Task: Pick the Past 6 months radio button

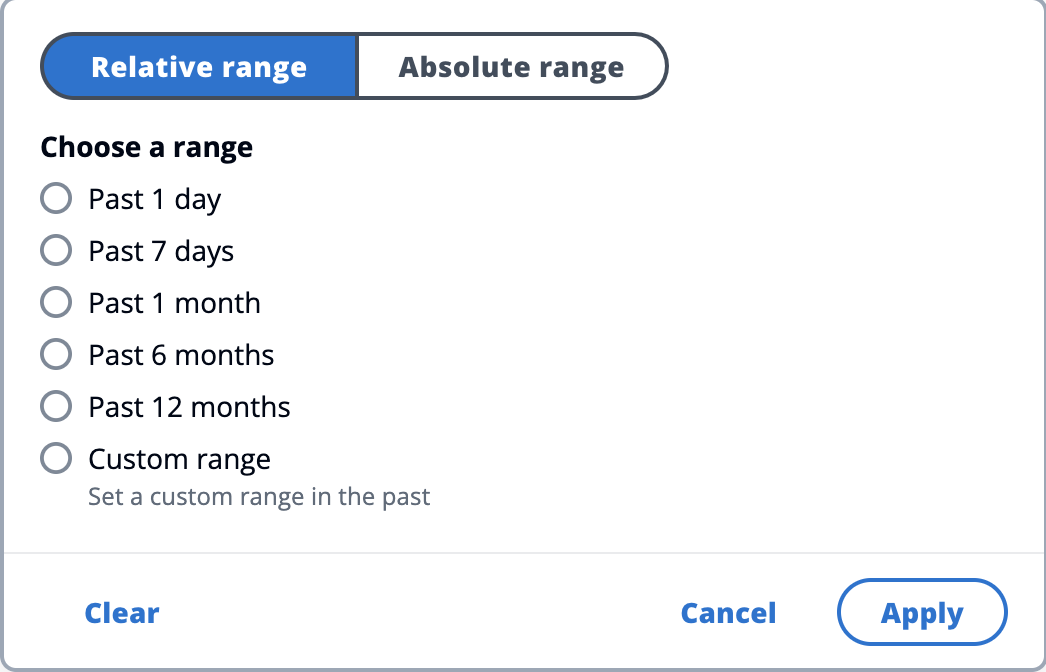Action: (56, 354)
